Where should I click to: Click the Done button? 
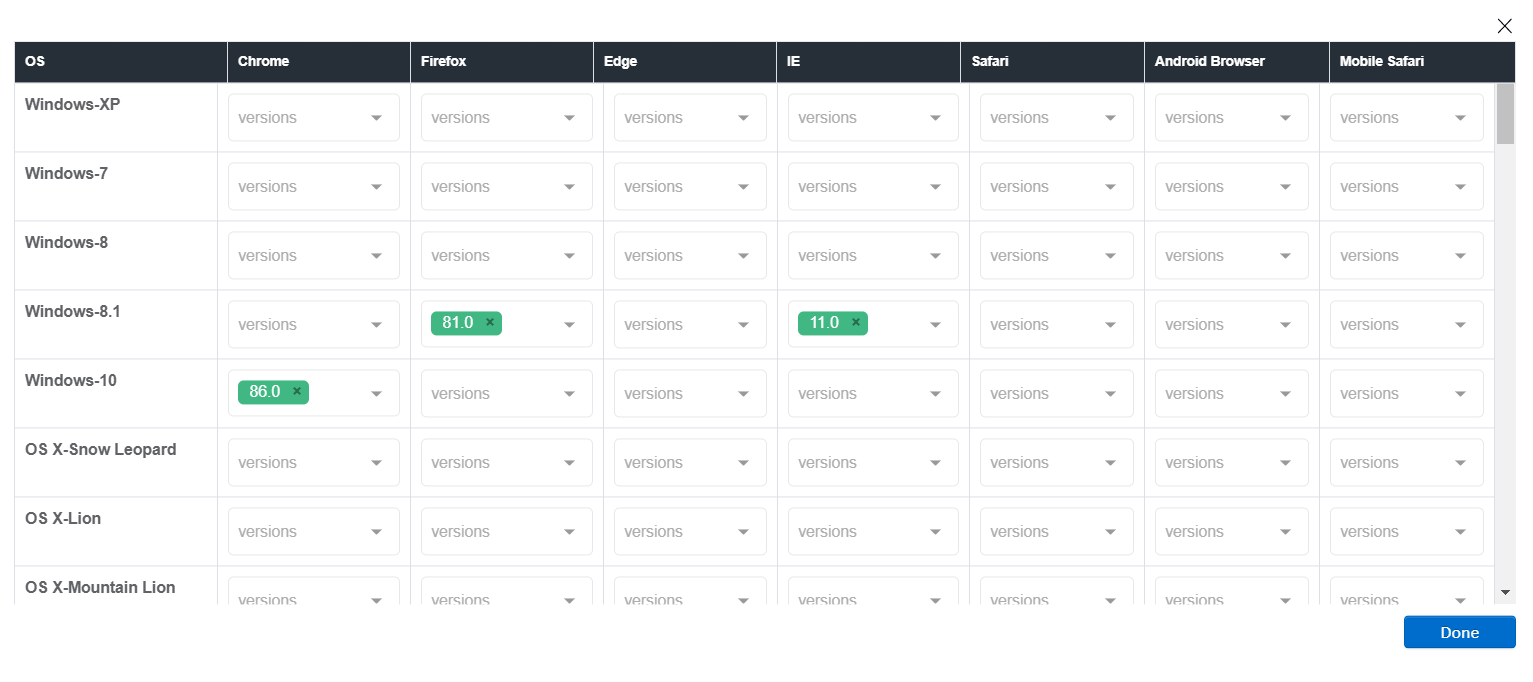(1459, 632)
